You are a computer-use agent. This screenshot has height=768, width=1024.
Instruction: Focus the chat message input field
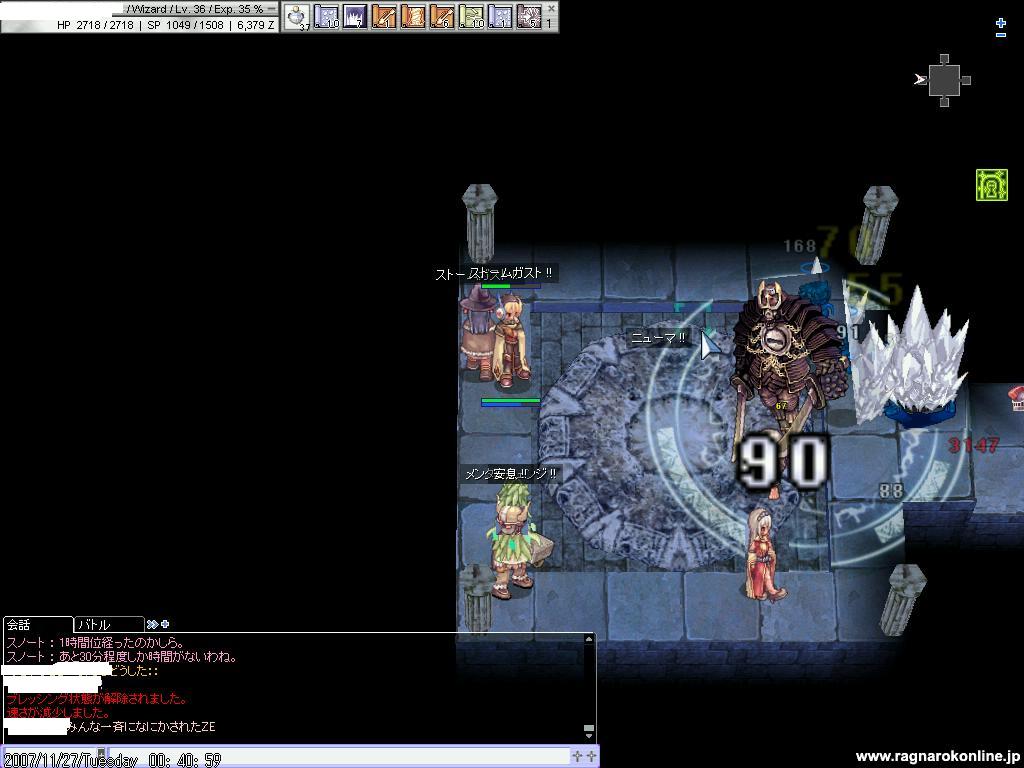point(340,757)
